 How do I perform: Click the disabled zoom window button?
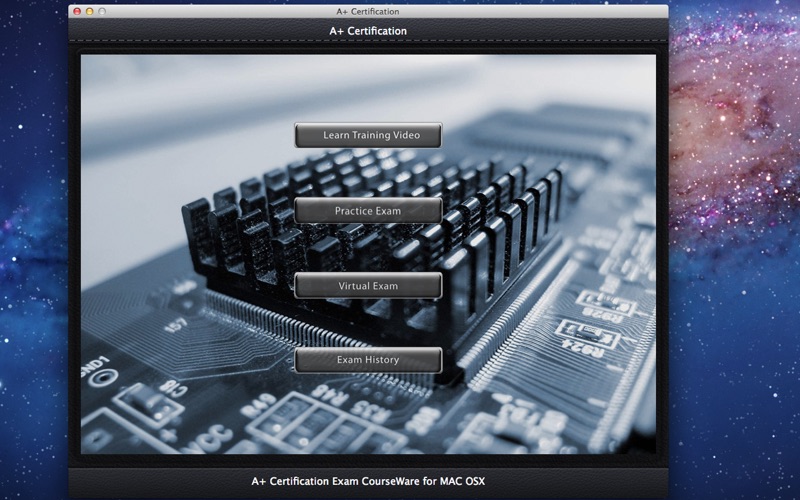click(x=102, y=11)
